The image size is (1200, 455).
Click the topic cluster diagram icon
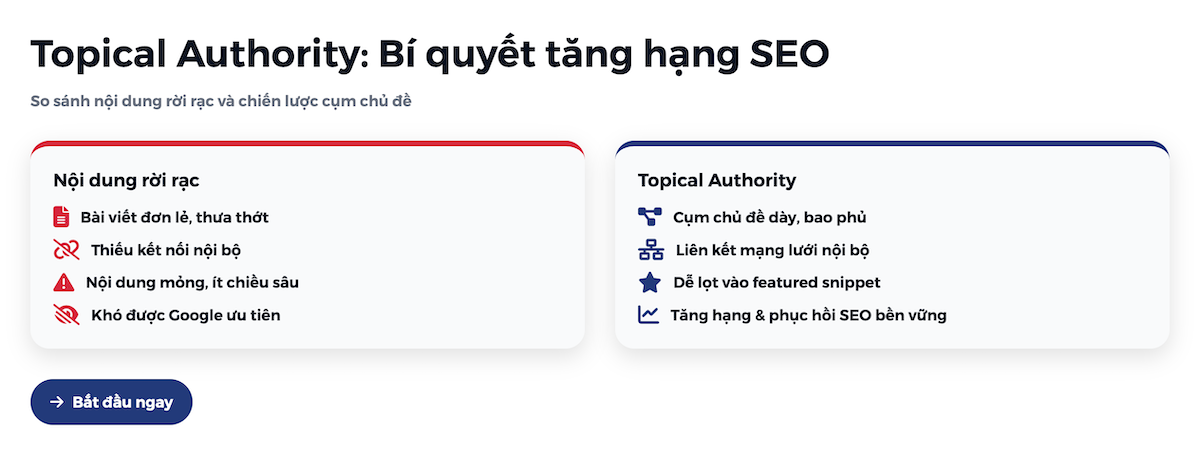pyautogui.click(x=650, y=217)
